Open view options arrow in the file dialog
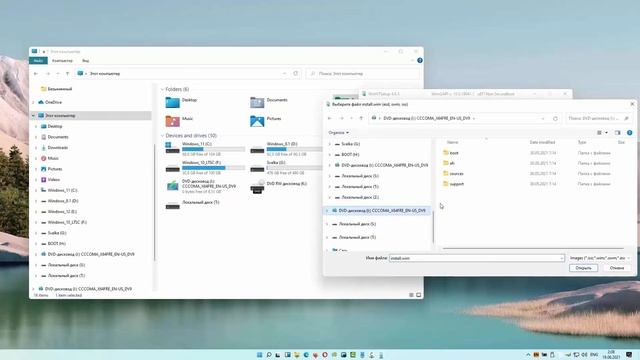The height and width of the screenshot is (360, 640). pos(606,133)
